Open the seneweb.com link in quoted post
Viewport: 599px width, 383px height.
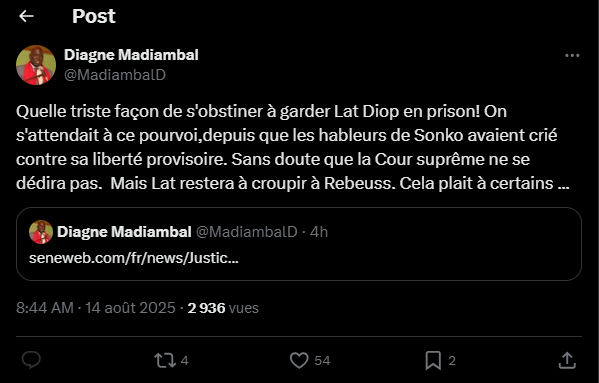134,258
